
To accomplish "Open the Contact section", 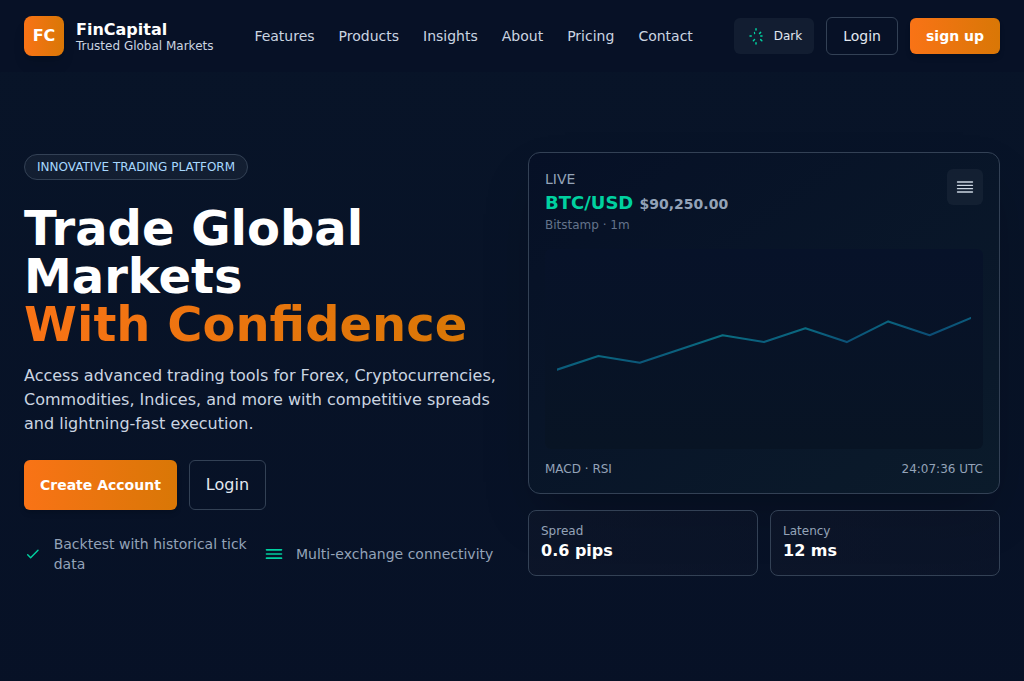I will (665, 36).
